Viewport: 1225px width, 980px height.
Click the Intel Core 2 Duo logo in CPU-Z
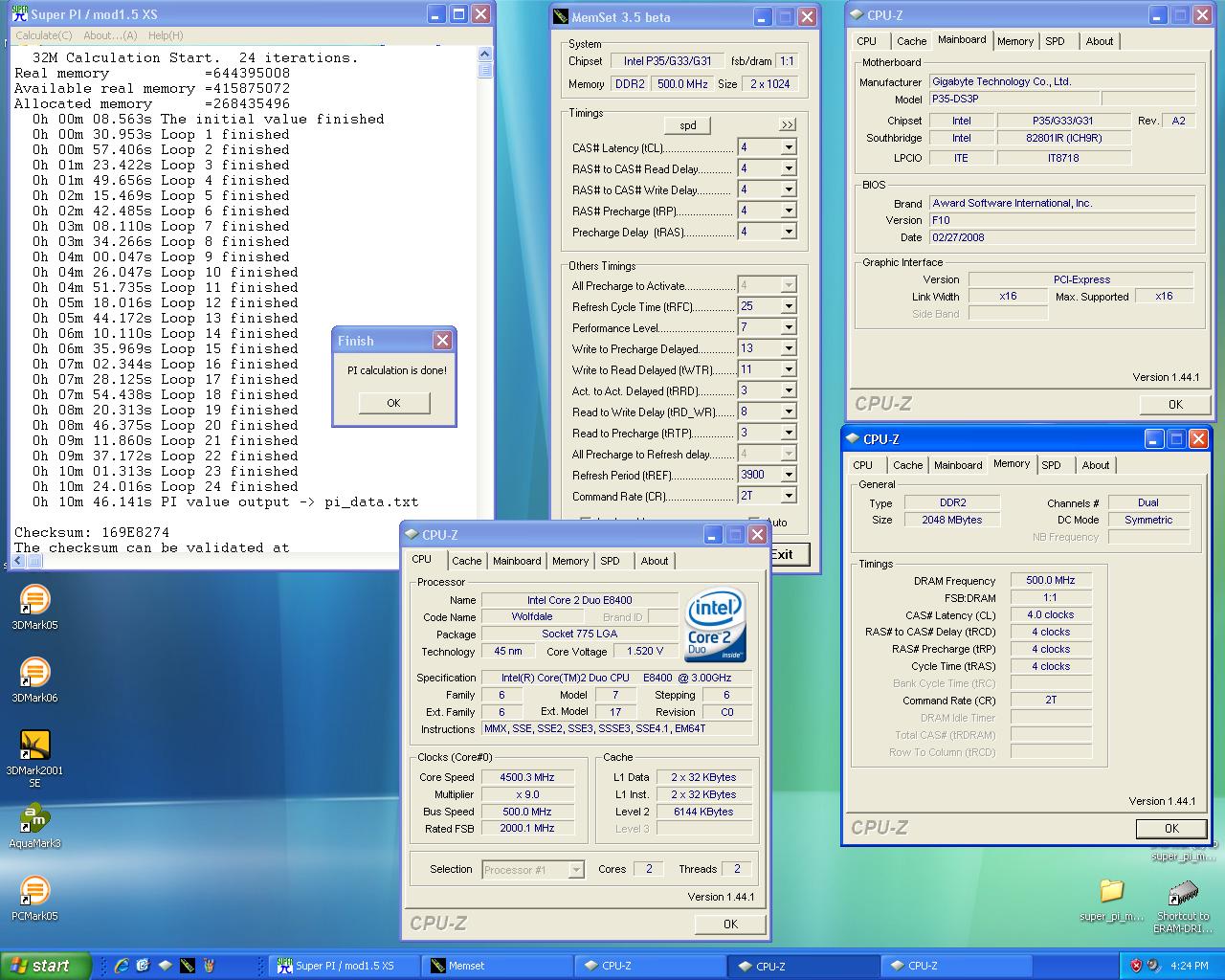[x=716, y=624]
